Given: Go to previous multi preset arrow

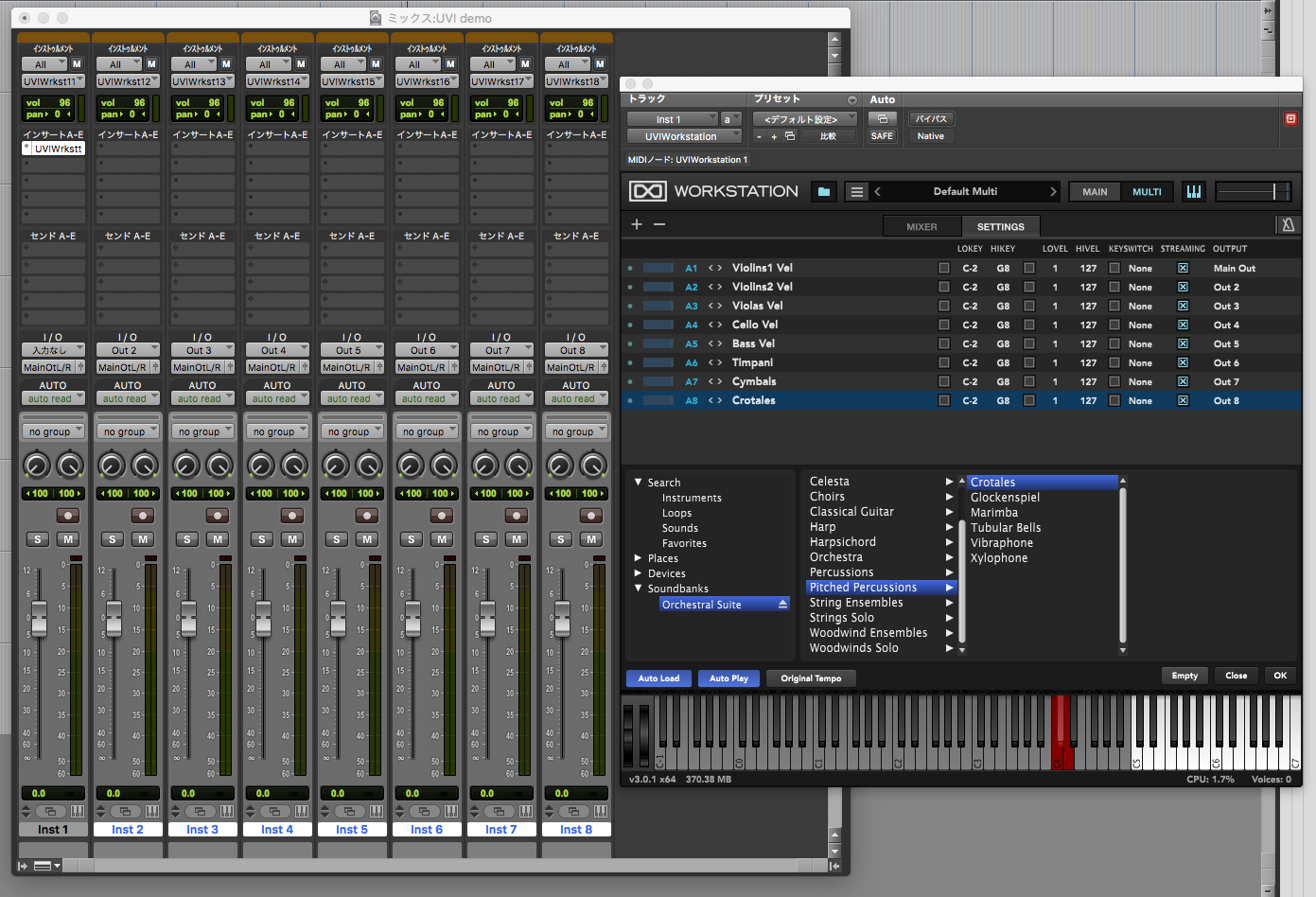Looking at the screenshot, I should coord(878,191).
